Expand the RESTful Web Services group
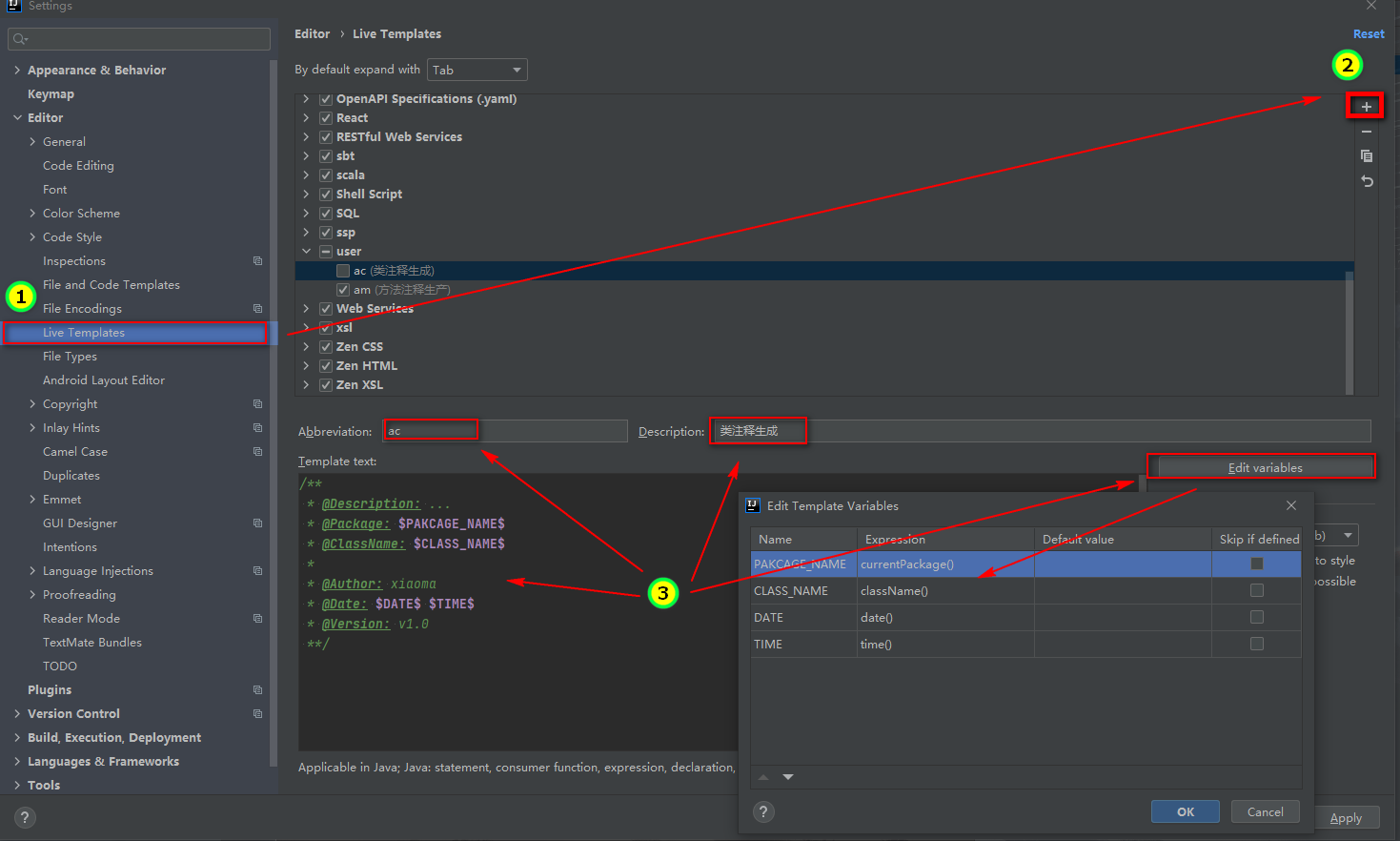The height and width of the screenshot is (841, 1400). click(306, 137)
